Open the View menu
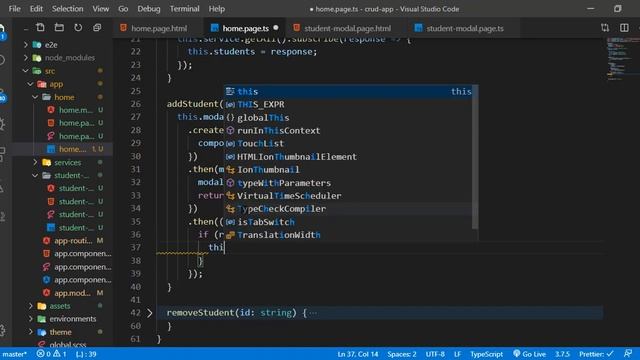Image resolution: width=640 pixels, height=360 pixels. click(100, 9)
